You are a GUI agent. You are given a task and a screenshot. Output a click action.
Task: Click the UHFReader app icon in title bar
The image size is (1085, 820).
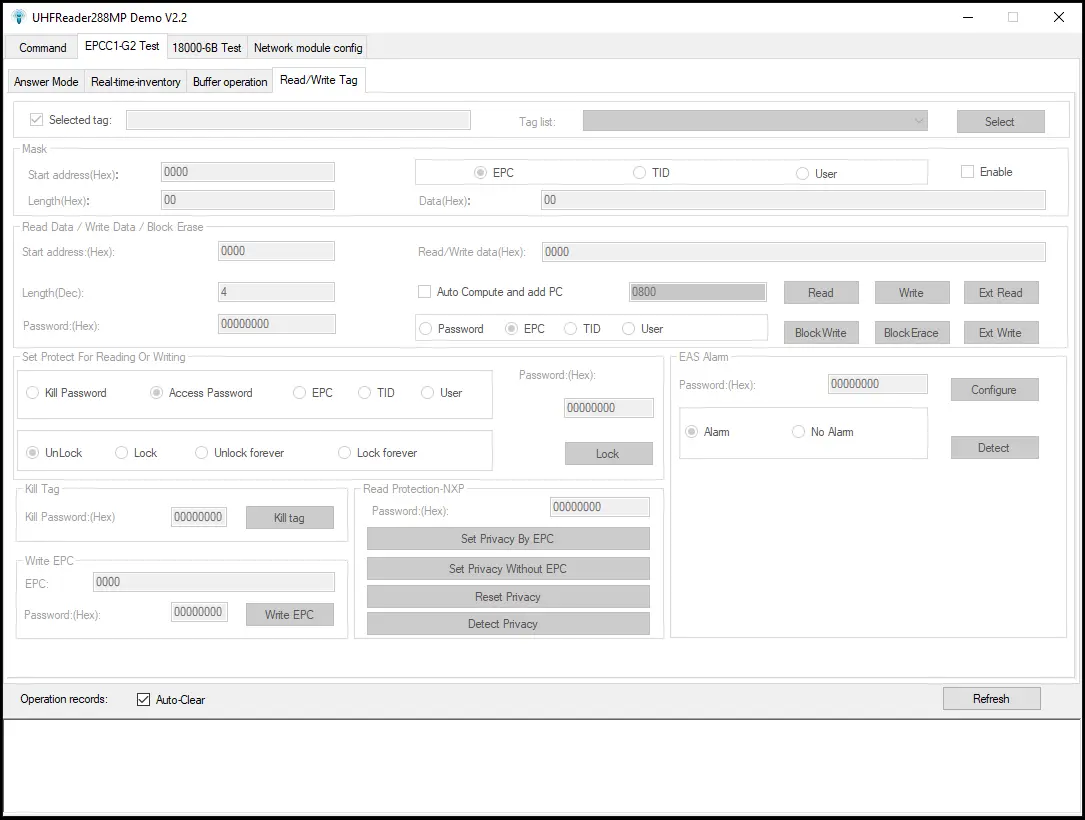(18, 17)
